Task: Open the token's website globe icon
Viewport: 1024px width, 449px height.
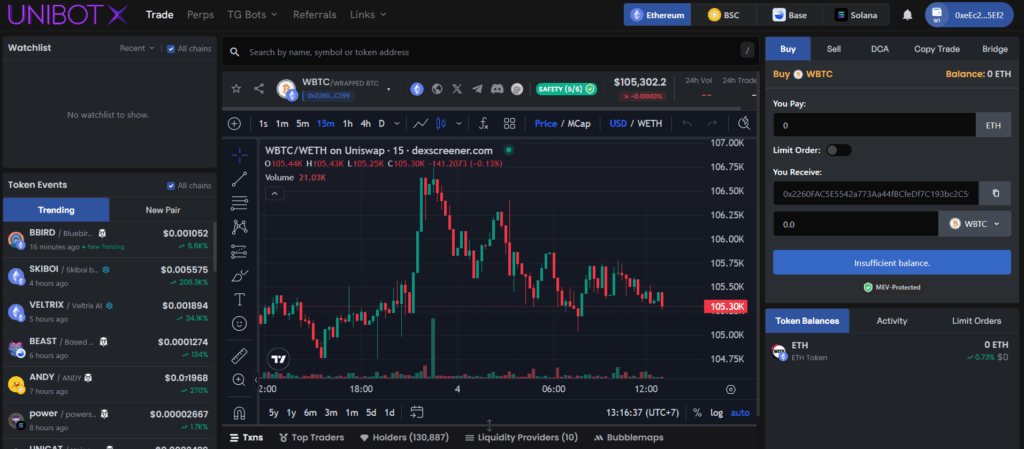Action: (437, 89)
